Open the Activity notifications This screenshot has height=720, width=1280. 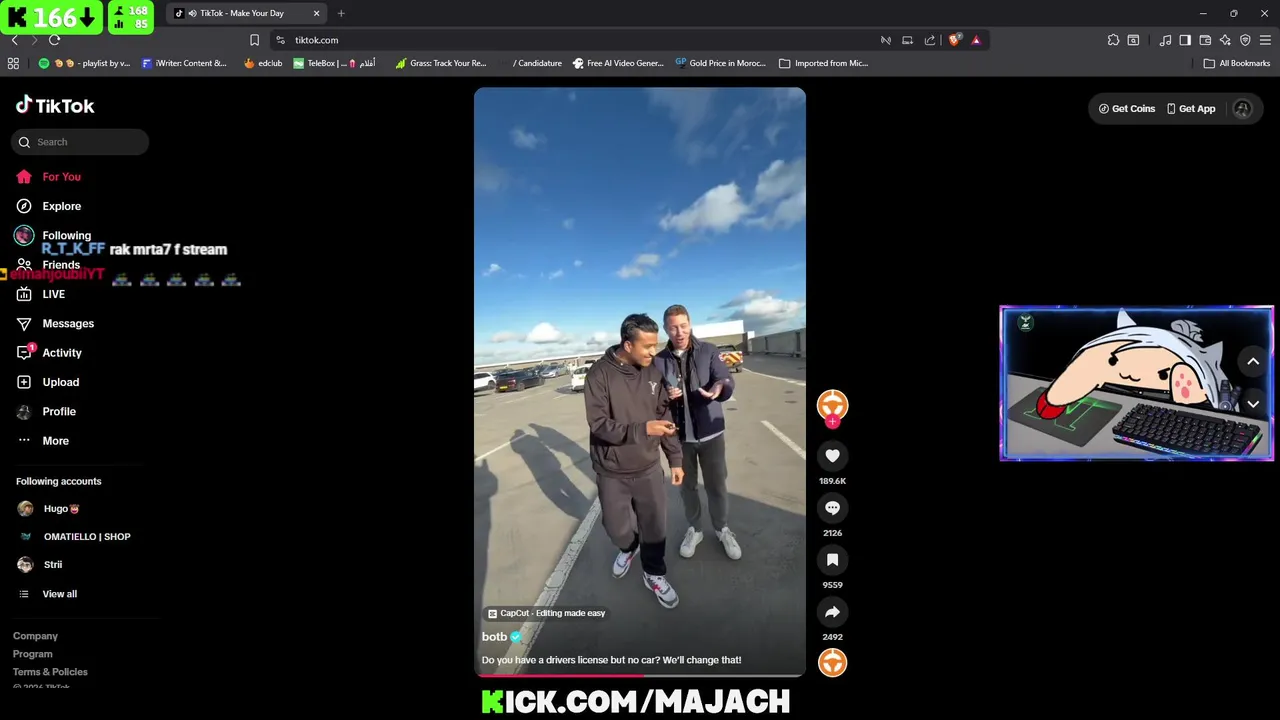49,353
